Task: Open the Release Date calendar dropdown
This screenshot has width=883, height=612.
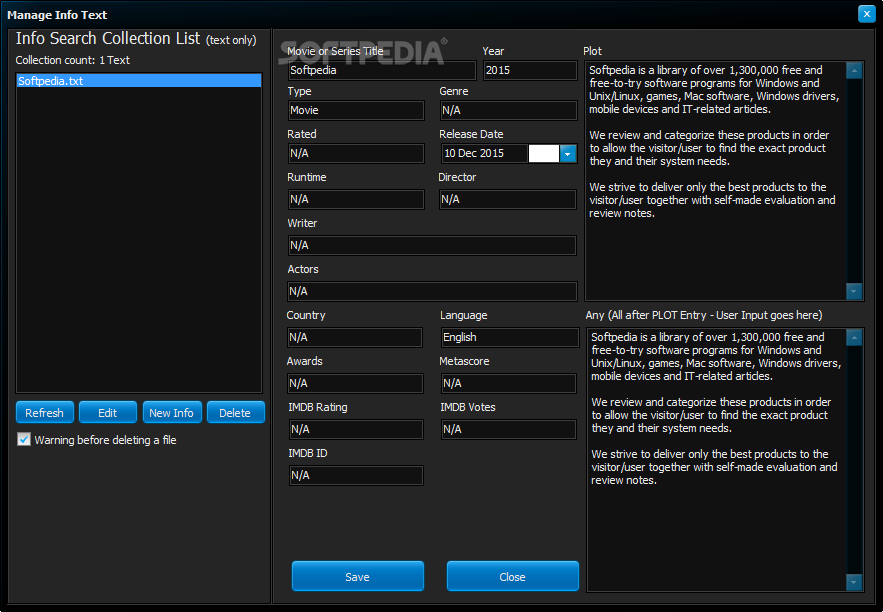Action: (x=568, y=153)
